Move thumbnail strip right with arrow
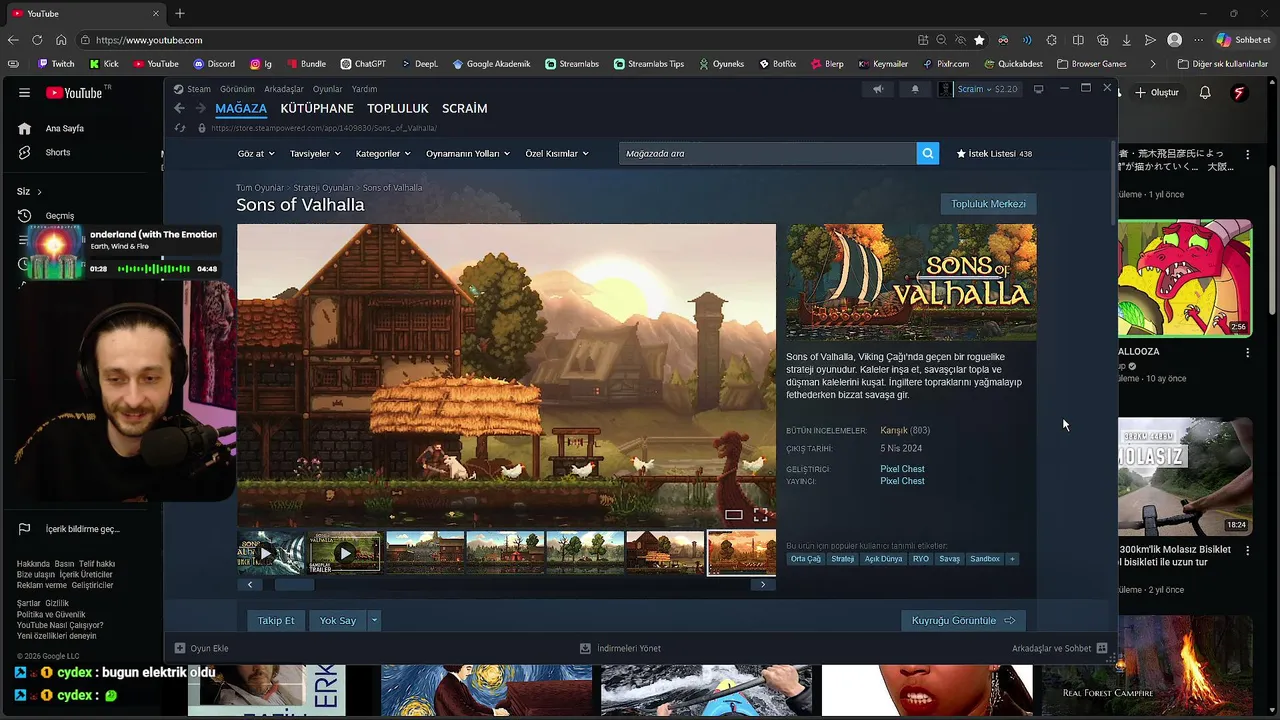Viewport: 1280px width, 720px height. click(763, 585)
